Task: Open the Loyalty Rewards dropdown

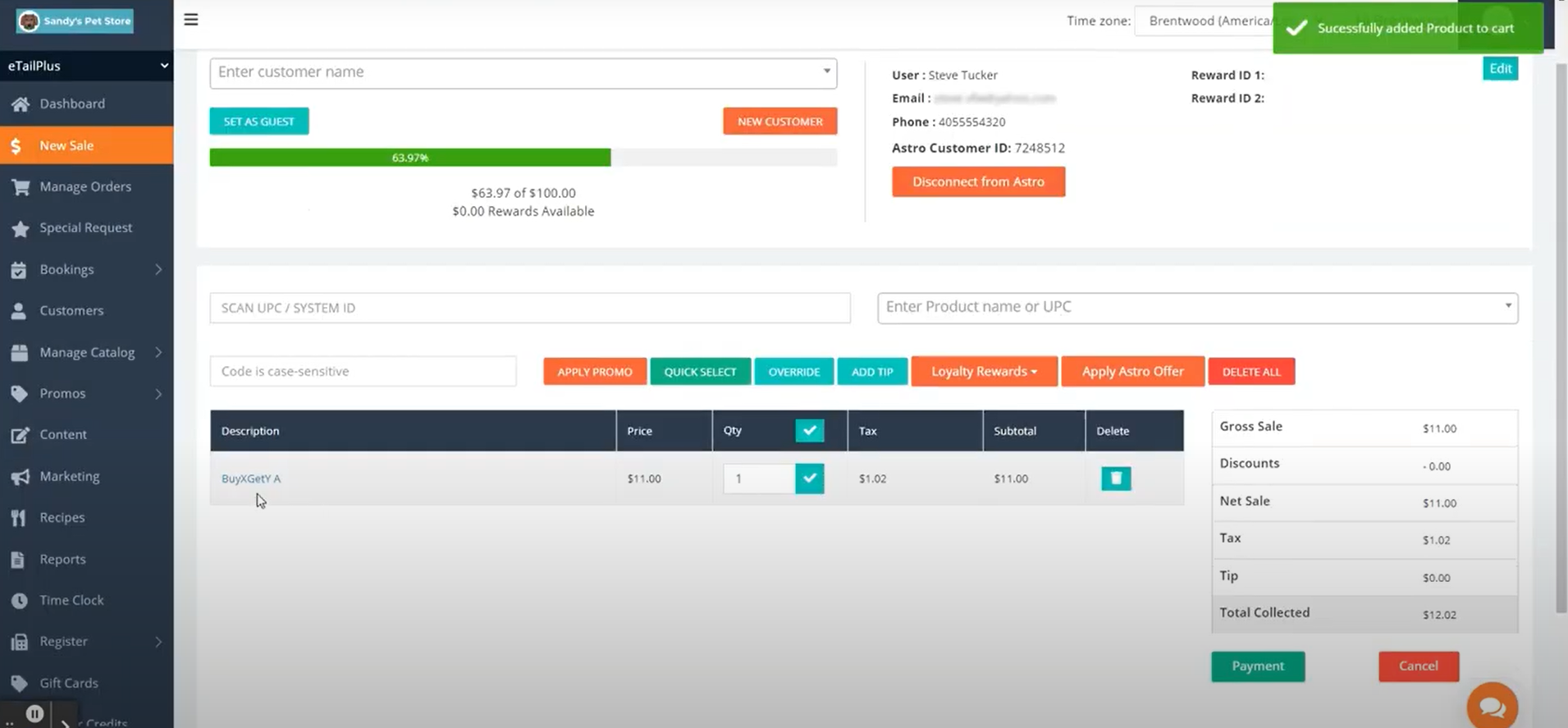Action: [x=983, y=372]
